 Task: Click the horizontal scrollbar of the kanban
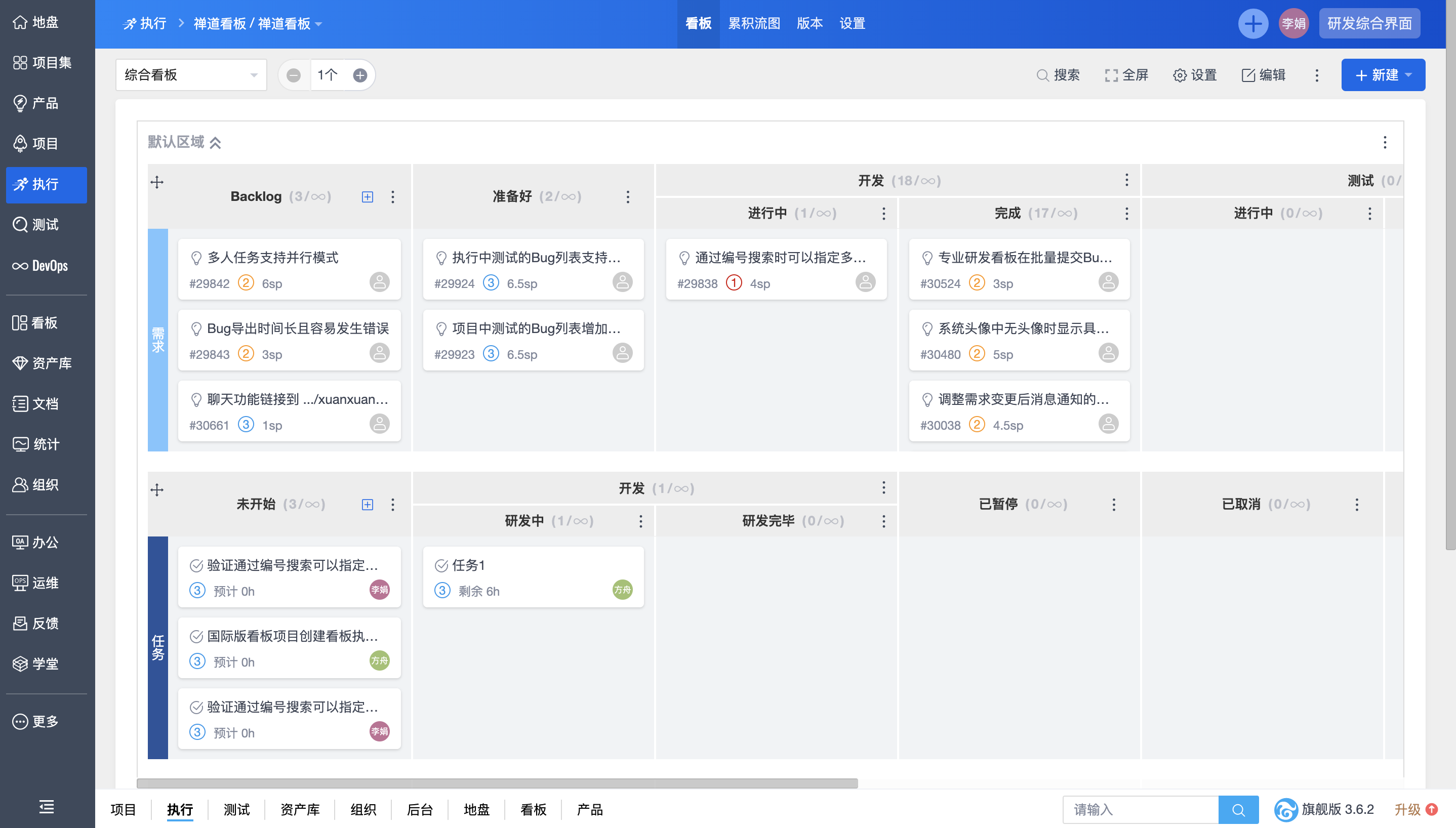[x=497, y=783]
